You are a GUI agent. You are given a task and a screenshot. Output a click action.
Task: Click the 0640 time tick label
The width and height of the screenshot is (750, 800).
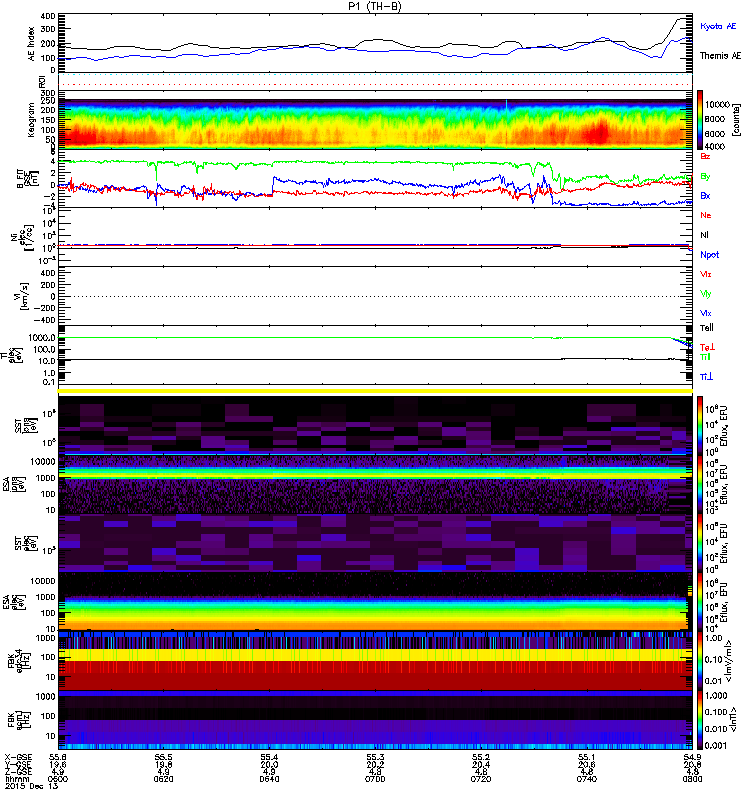269,779
